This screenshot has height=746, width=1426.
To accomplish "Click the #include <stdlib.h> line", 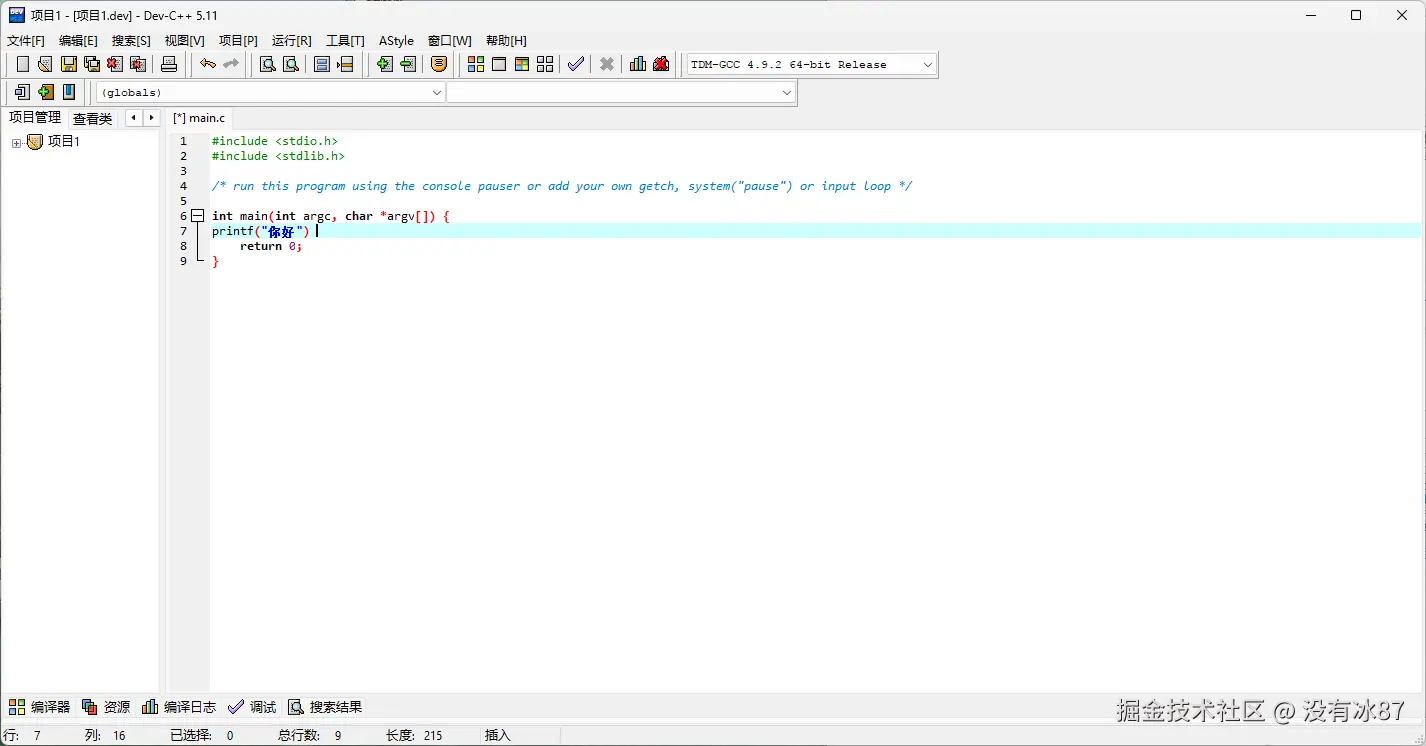I will [278, 156].
